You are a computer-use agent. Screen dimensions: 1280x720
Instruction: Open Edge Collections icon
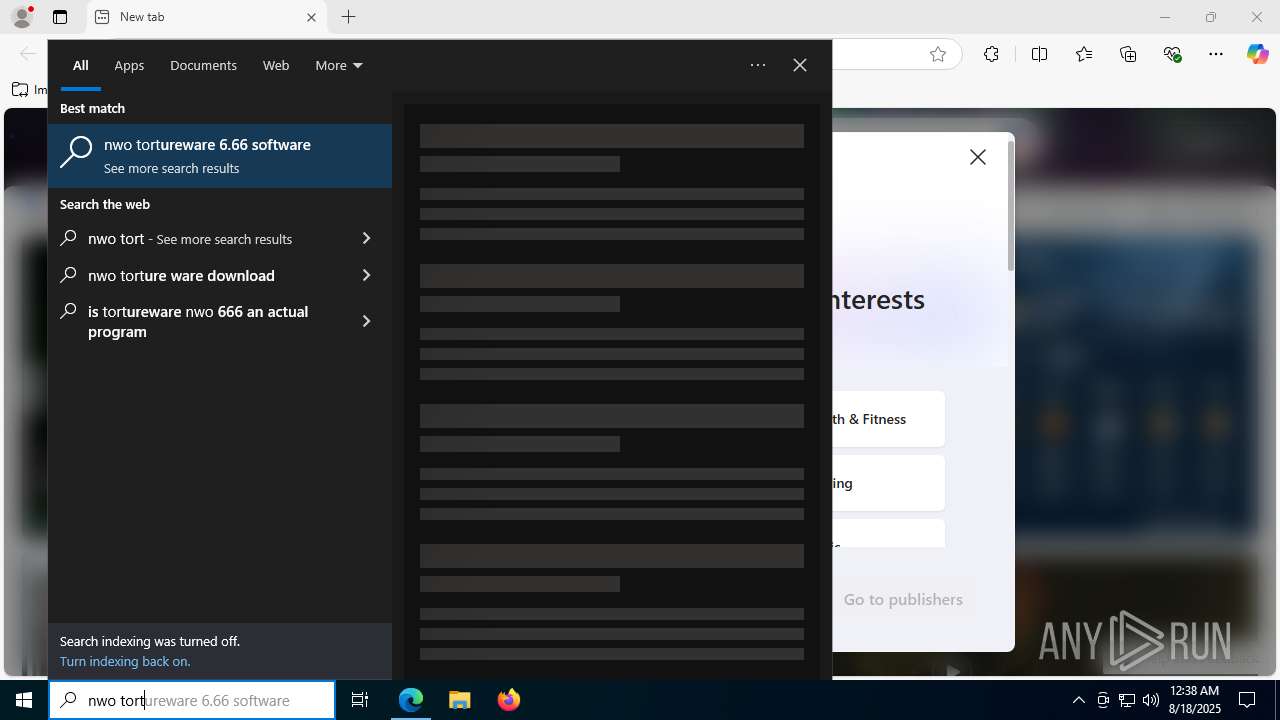click(1128, 54)
